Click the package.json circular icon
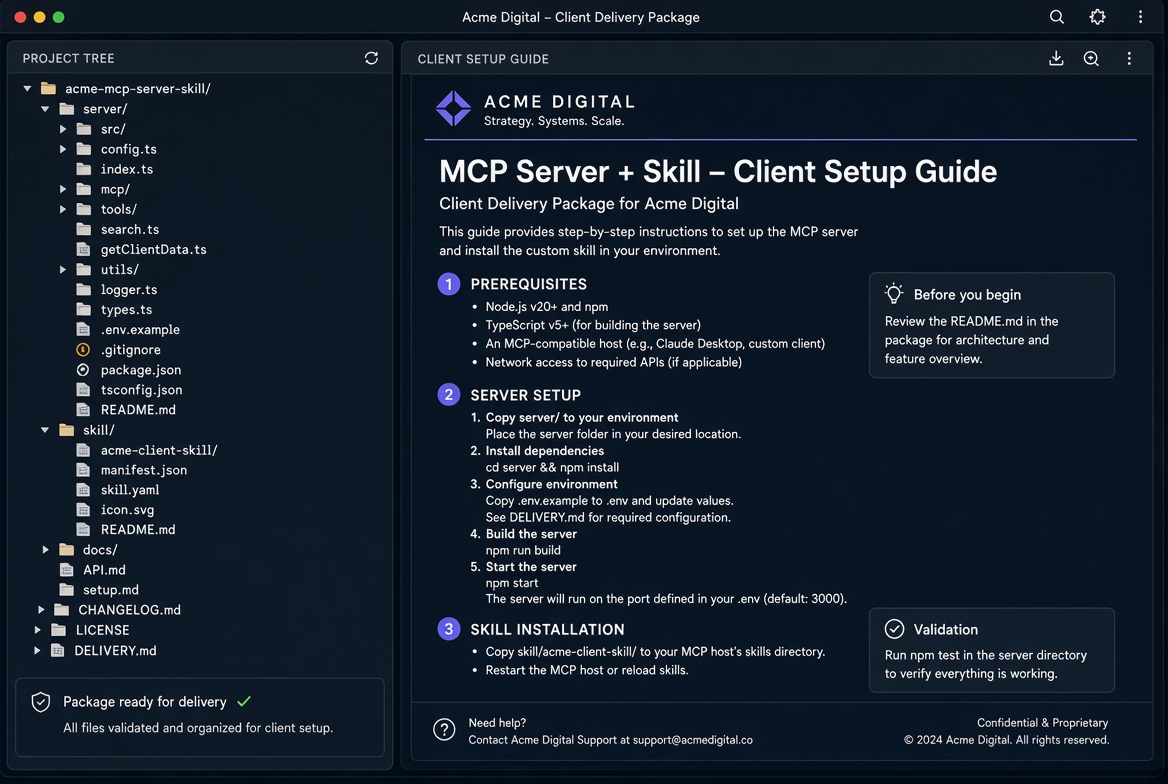The image size is (1168, 784). (x=83, y=370)
